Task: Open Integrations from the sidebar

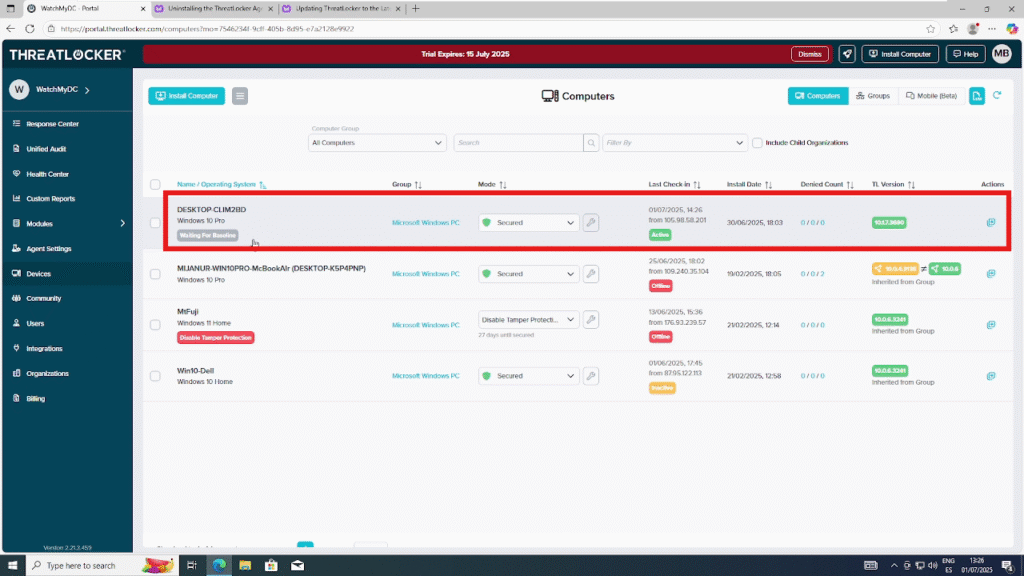Action: pos(44,349)
